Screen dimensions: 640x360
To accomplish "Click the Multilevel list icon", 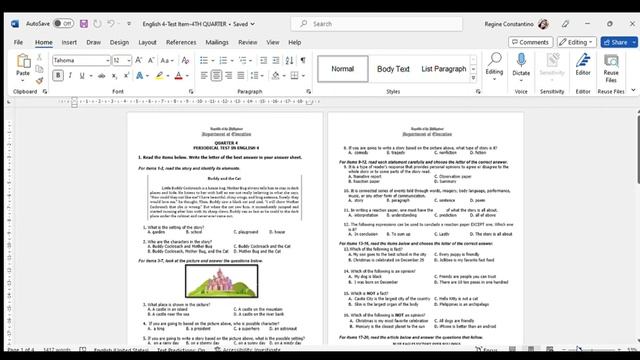I will [x=243, y=60].
